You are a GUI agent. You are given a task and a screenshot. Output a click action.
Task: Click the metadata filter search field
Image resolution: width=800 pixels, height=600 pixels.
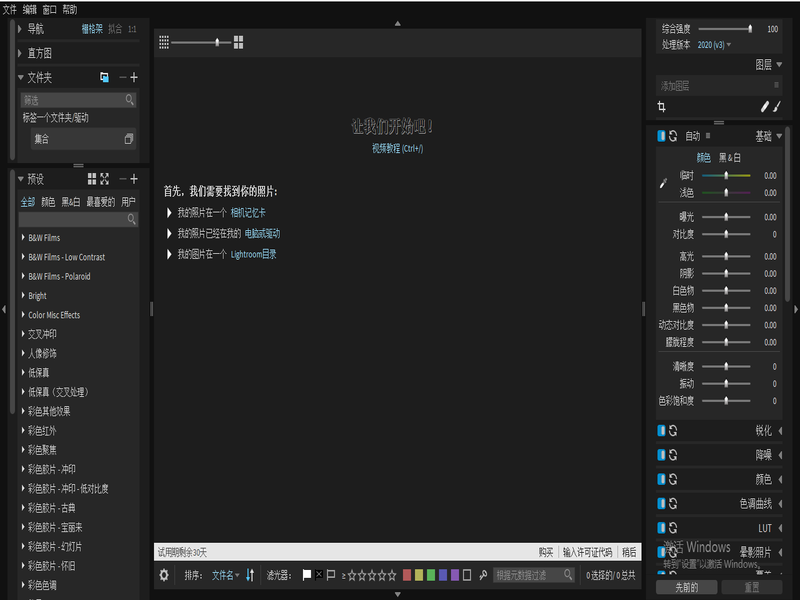click(x=534, y=575)
